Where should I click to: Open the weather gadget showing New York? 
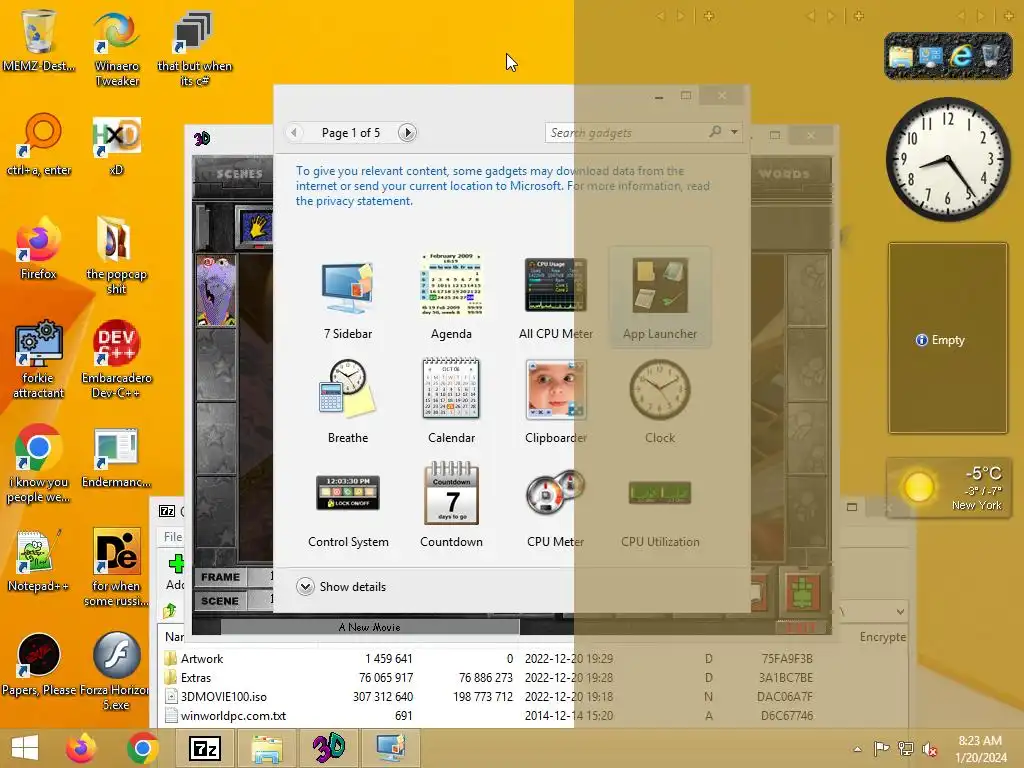(948, 488)
